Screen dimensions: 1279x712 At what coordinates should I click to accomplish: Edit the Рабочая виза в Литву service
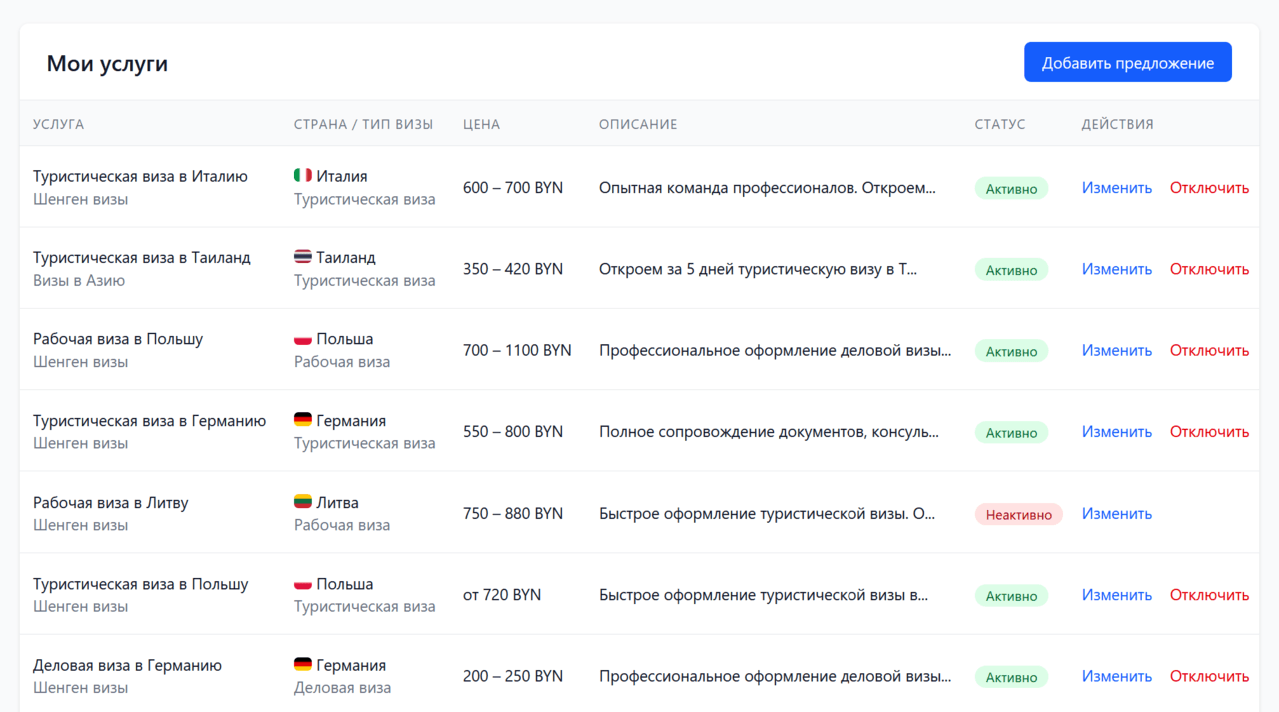click(1117, 513)
